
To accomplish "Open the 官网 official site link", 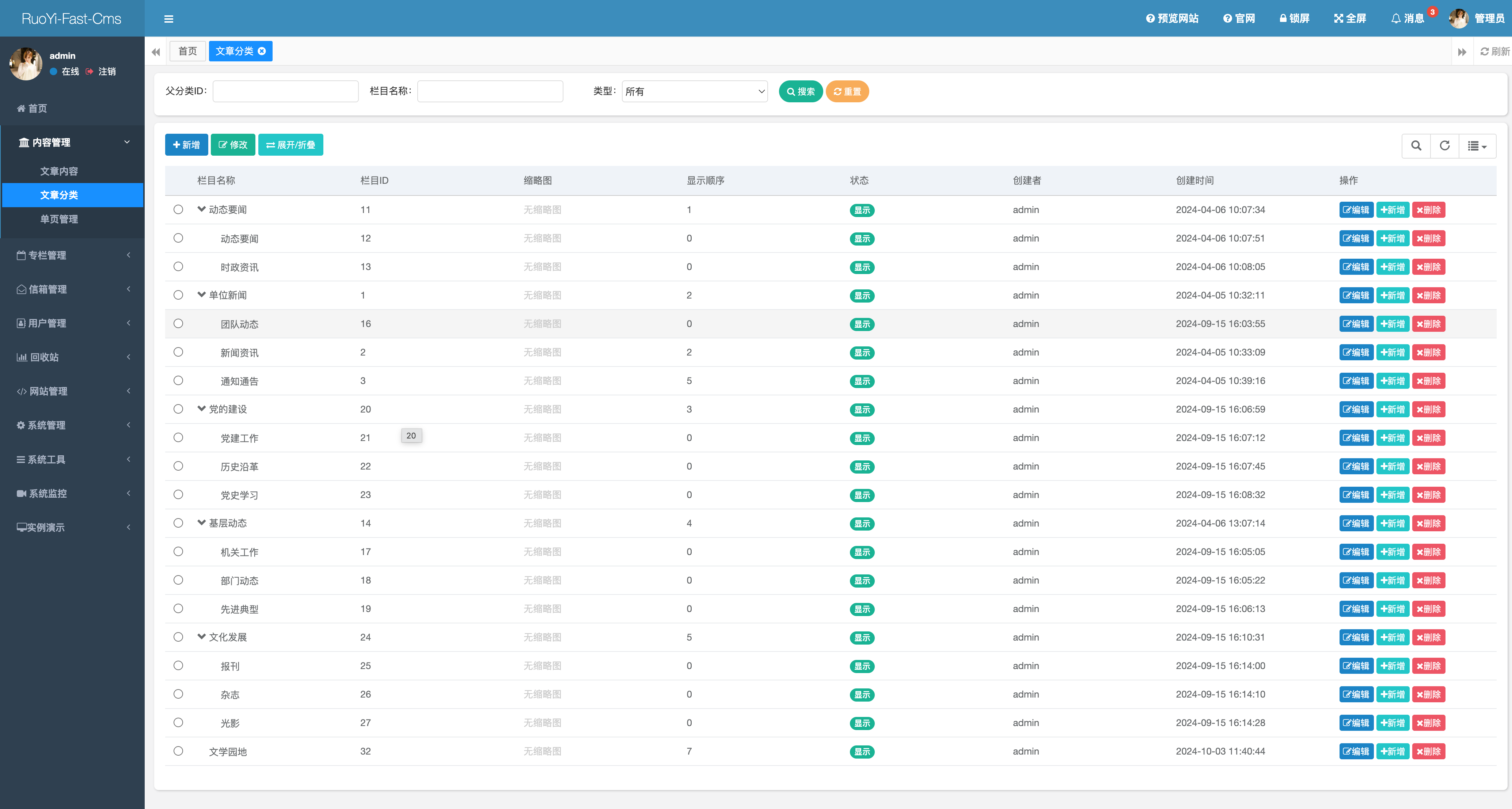I will (1239, 19).
